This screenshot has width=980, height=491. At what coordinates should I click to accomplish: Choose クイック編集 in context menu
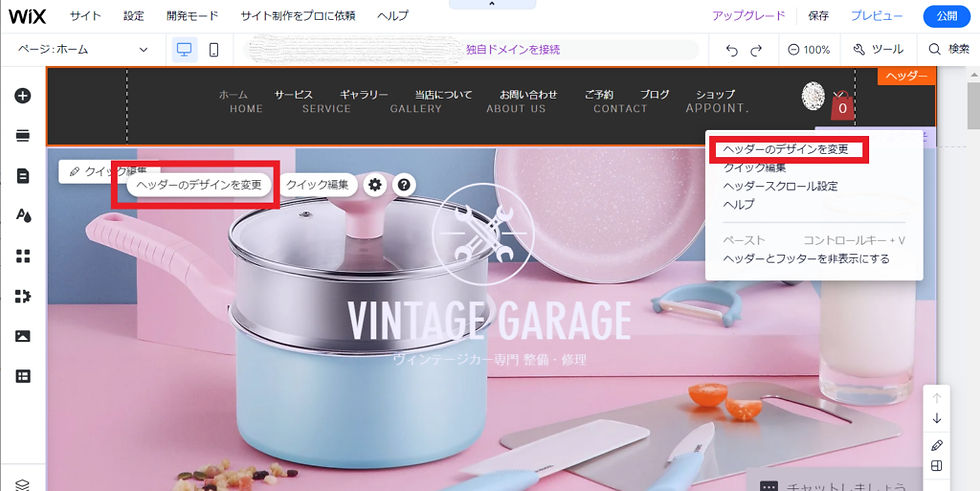pyautogui.click(x=754, y=167)
